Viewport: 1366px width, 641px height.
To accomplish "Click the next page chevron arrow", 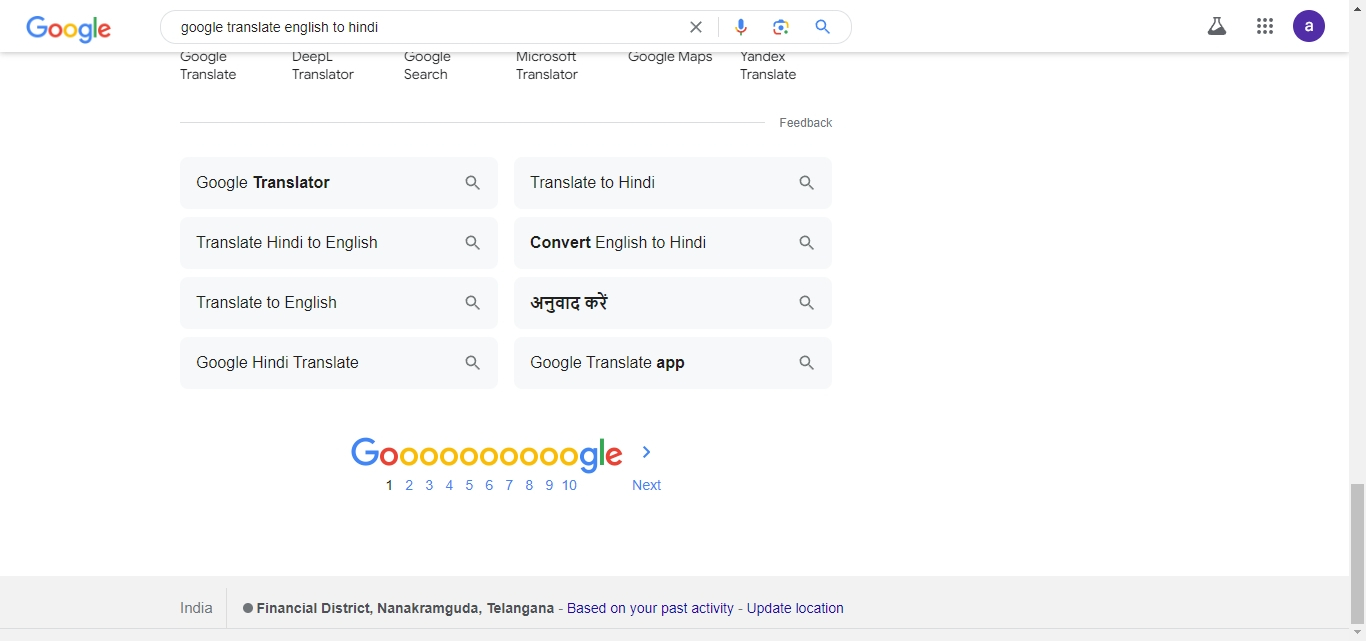I will point(647,452).
